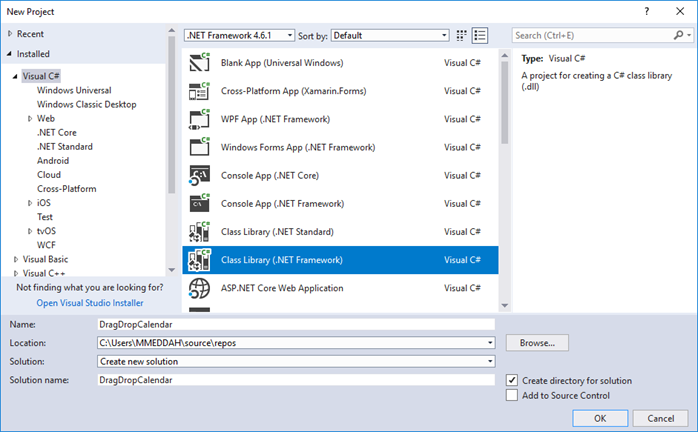Screen dimensions: 698x432
Task: Select Windows Universal in the tree
Action: pyautogui.click(x=74, y=90)
